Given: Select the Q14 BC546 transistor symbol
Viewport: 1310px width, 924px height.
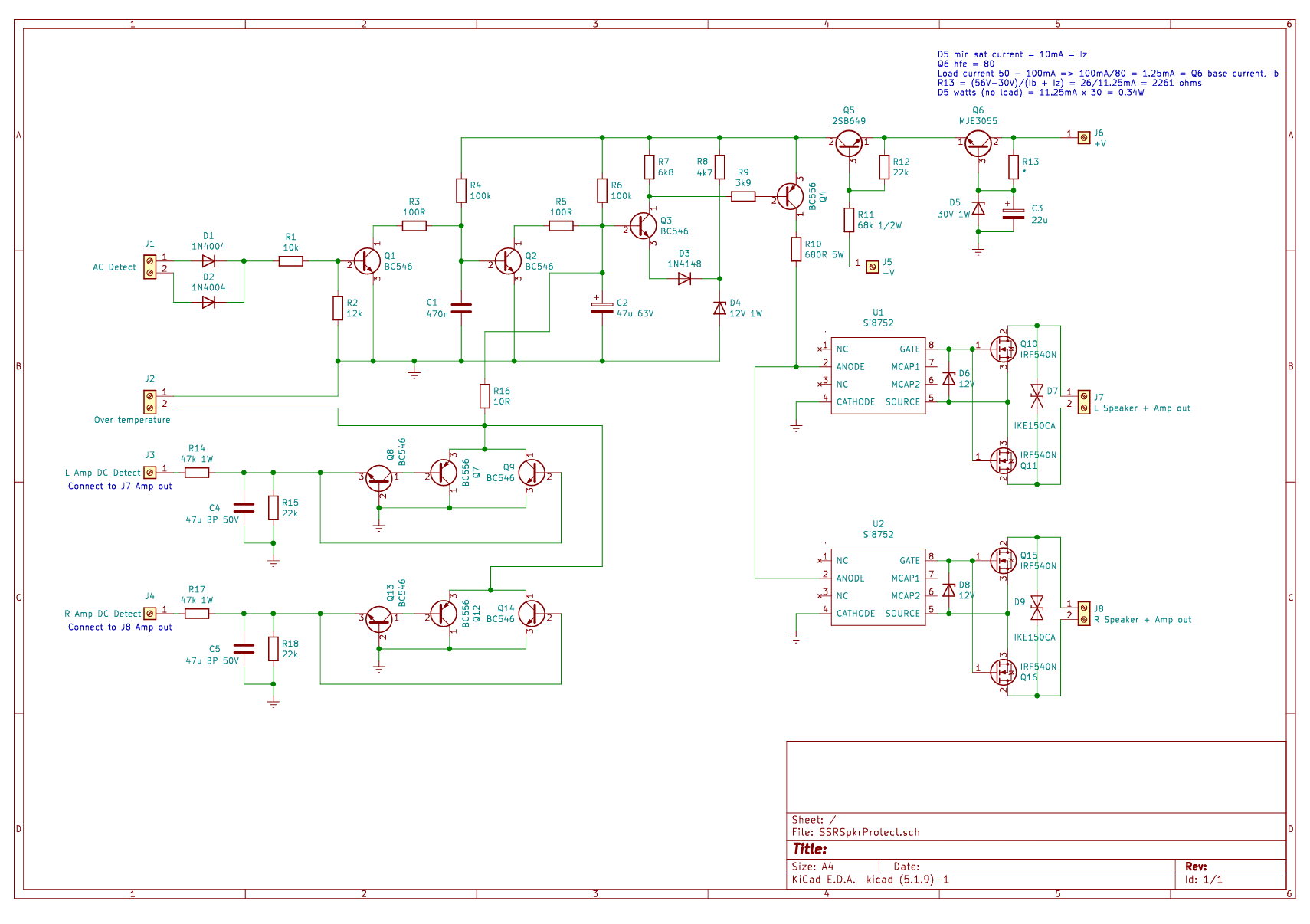Looking at the screenshot, I should coord(532,614).
